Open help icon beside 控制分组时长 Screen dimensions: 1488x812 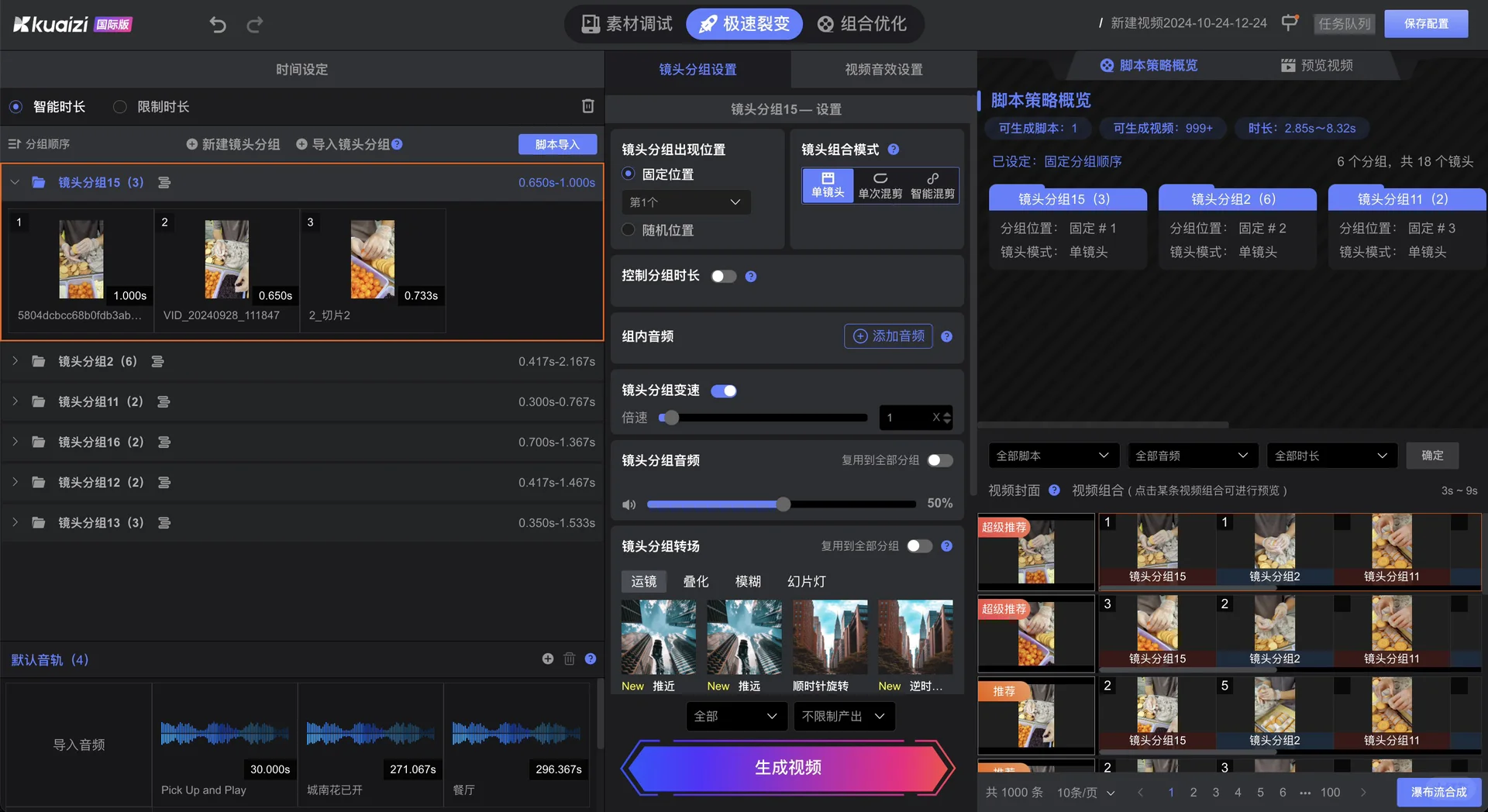(x=751, y=277)
